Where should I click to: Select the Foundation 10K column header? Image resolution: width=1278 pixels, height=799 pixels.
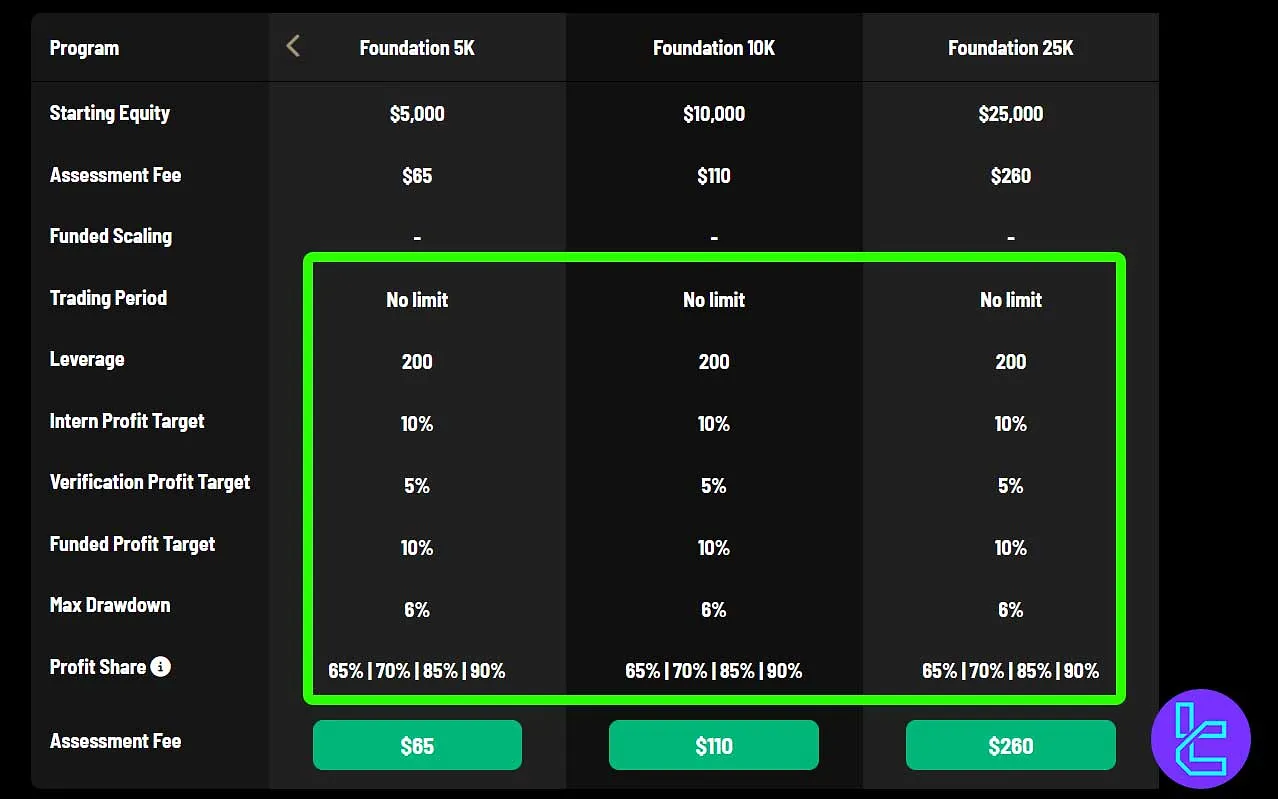pyautogui.click(x=713, y=47)
